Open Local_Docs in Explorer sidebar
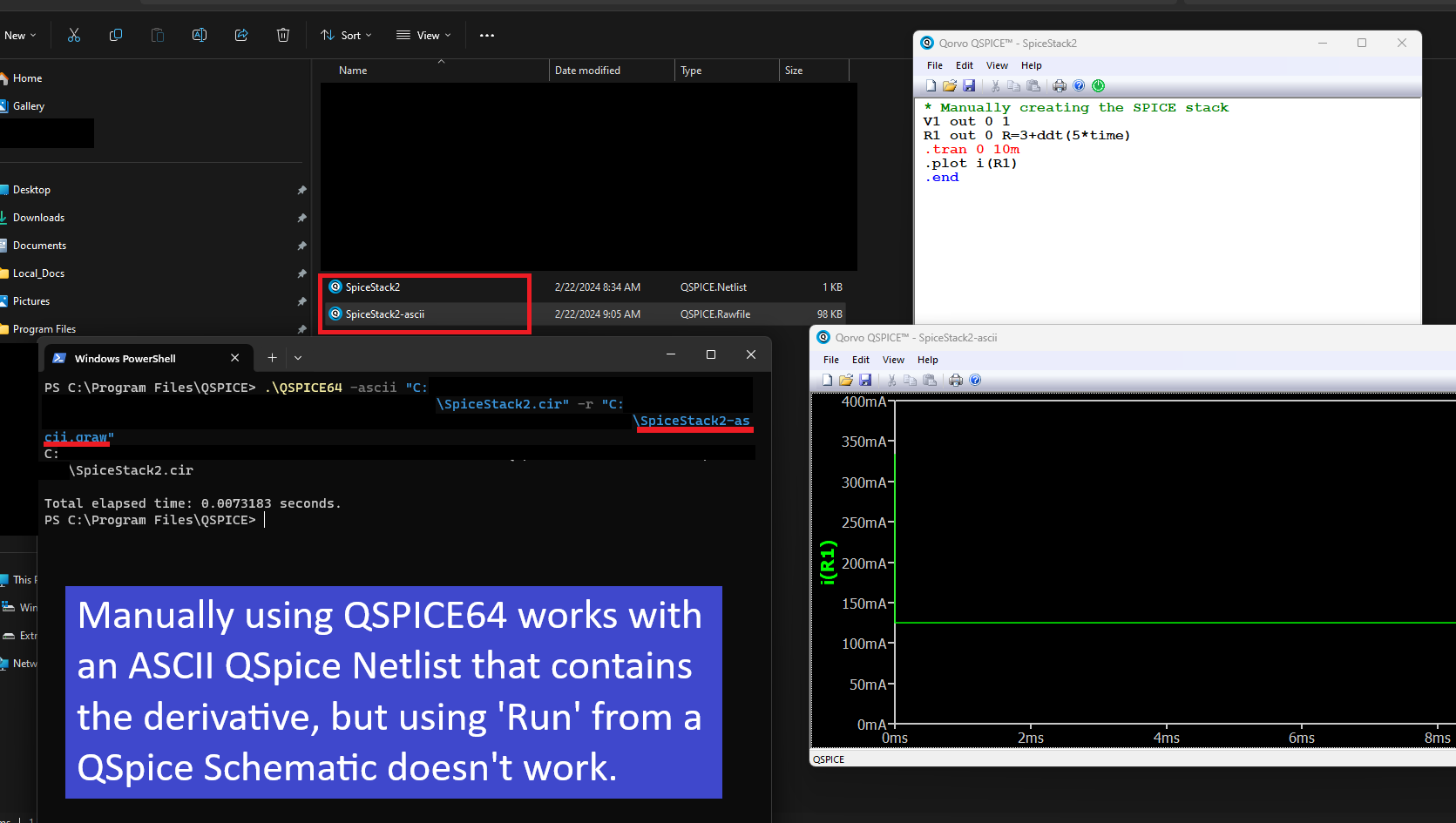The image size is (1456, 823). (38, 273)
